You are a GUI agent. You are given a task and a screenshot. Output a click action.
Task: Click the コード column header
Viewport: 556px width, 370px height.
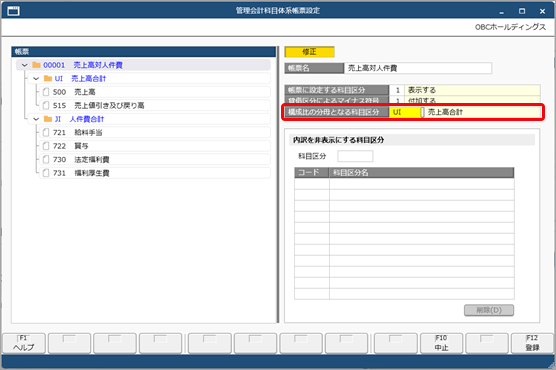coord(312,173)
